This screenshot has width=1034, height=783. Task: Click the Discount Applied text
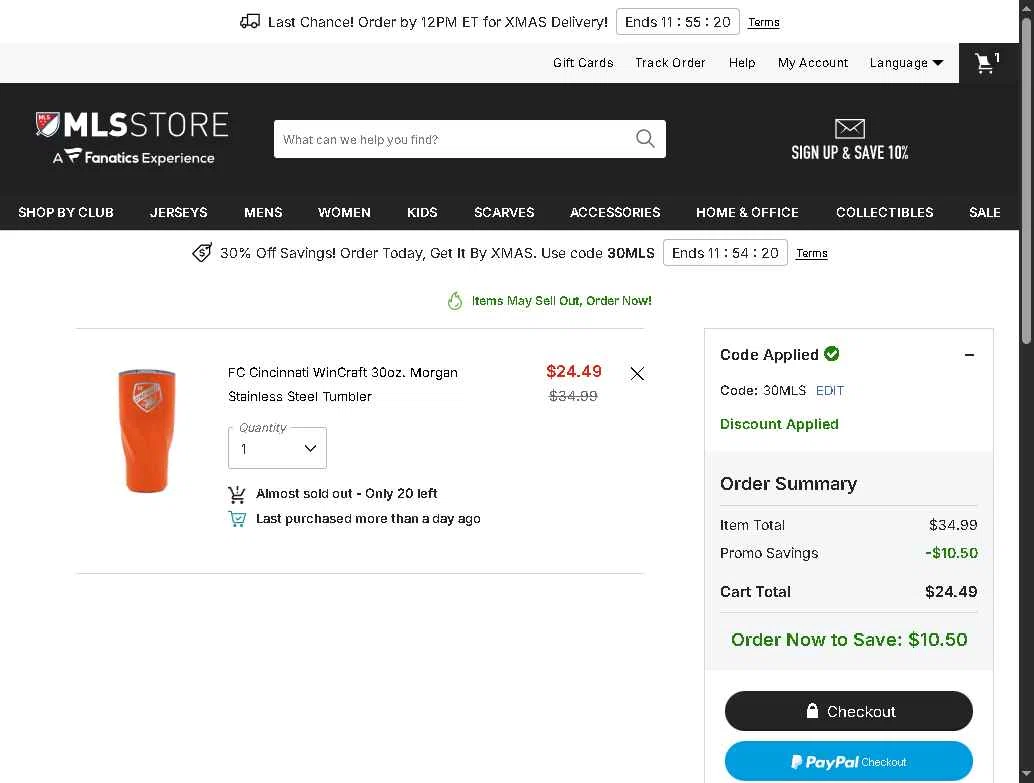[x=779, y=424]
